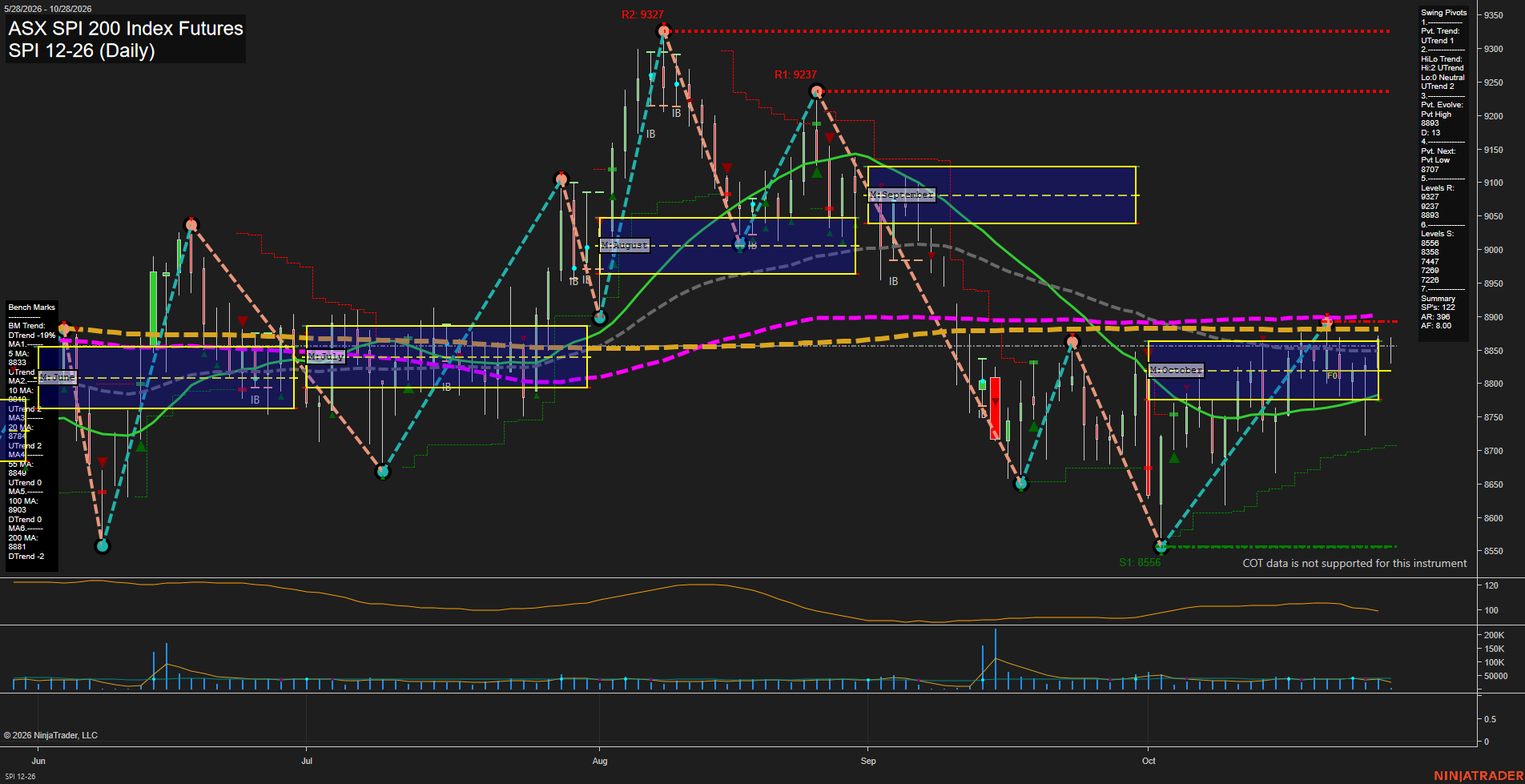Click the 9350 price axis label
The image size is (1525, 784).
tap(1494, 15)
